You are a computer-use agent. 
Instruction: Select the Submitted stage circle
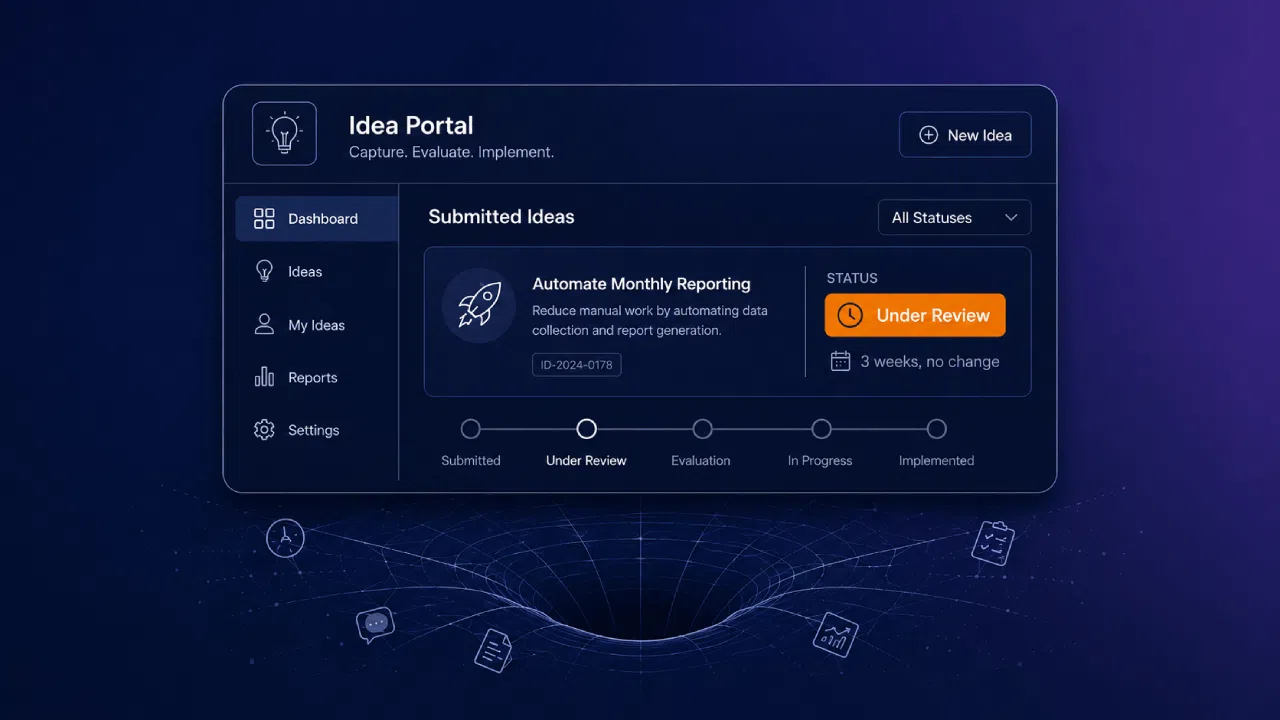471,429
